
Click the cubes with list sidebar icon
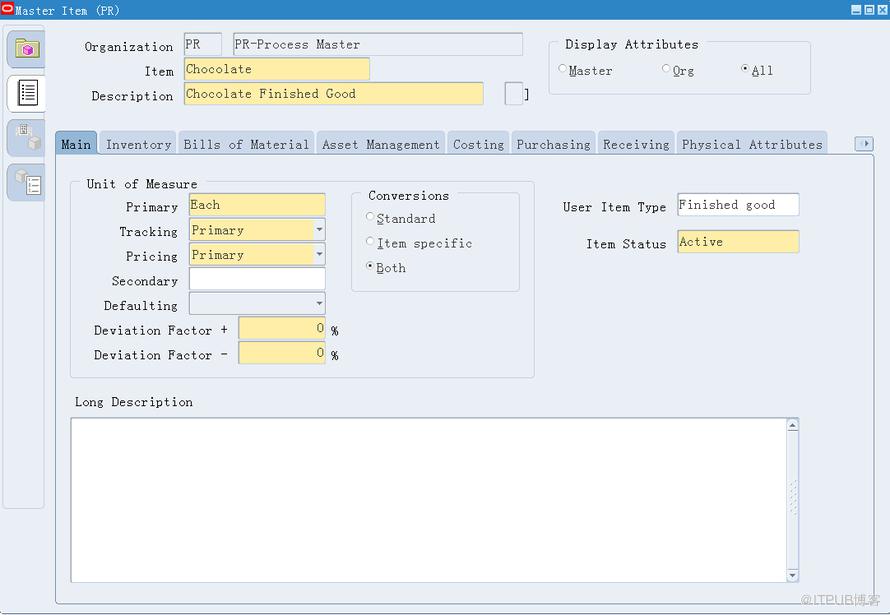pyautogui.click(x=27, y=182)
